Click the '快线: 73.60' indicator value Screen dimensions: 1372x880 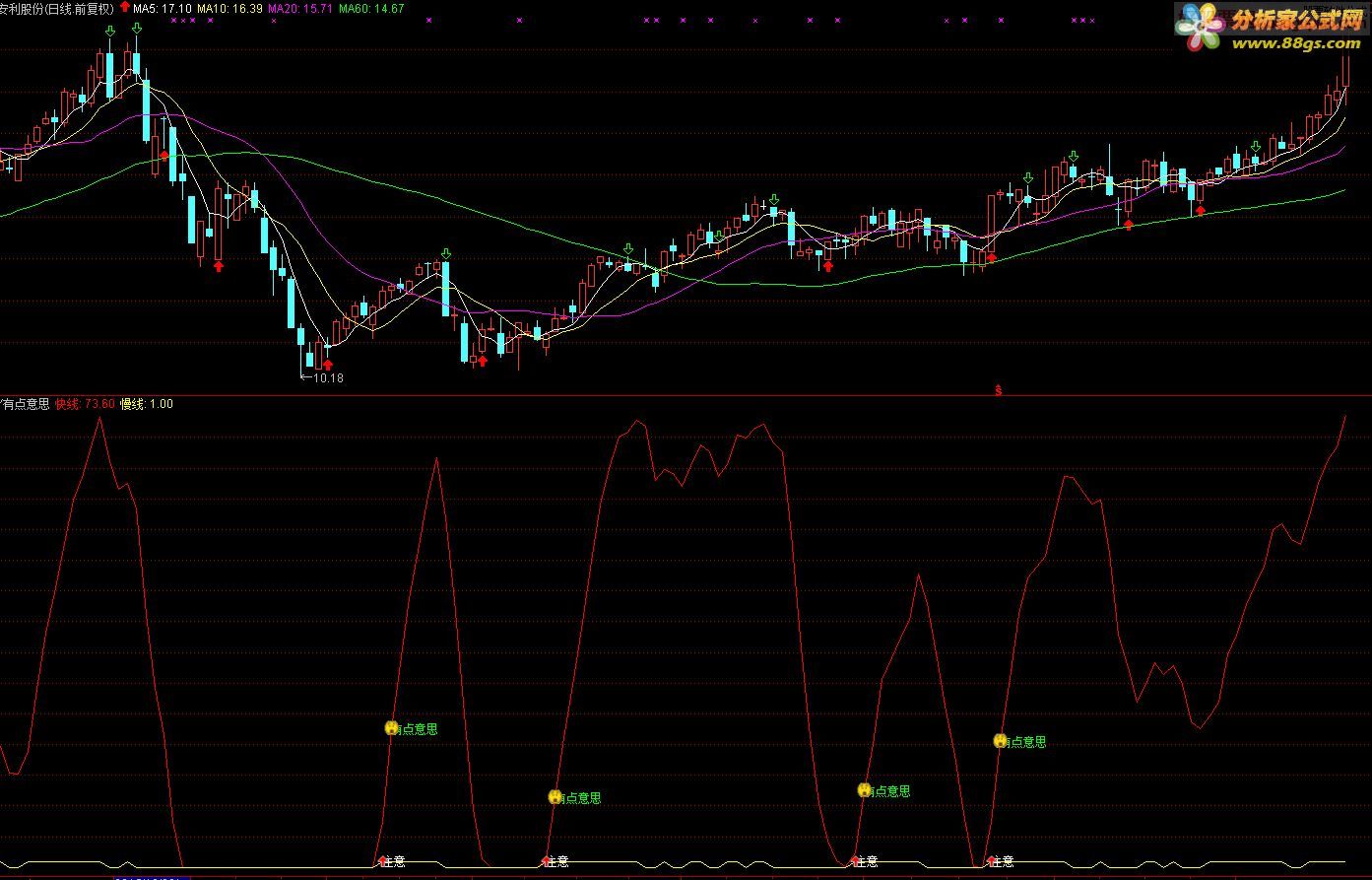(85, 404)
